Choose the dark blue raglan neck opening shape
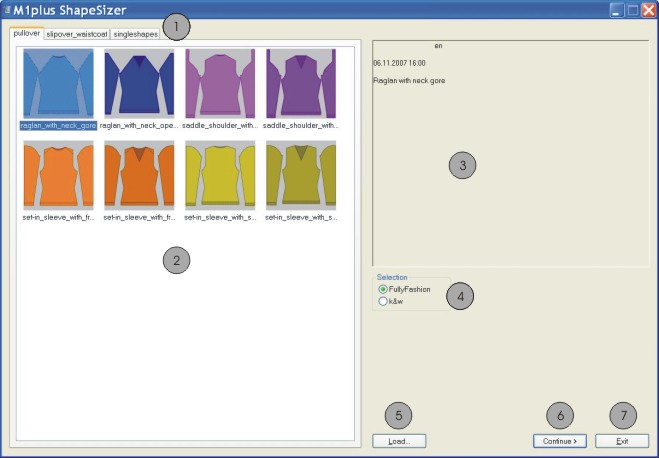The image size is (659, 458). [x=138, y=83]
